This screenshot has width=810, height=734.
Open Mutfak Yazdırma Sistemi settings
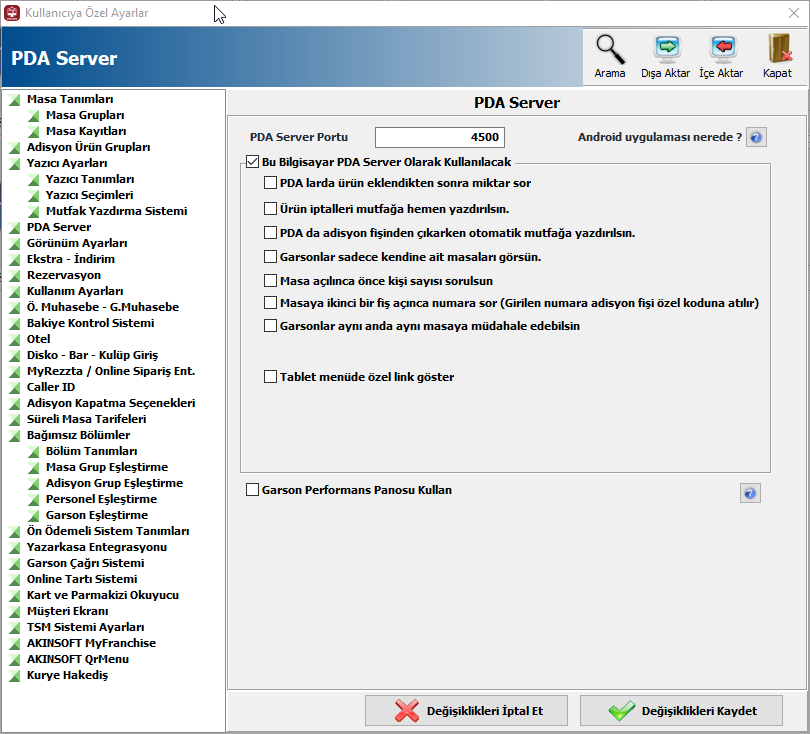pos(117,211)
